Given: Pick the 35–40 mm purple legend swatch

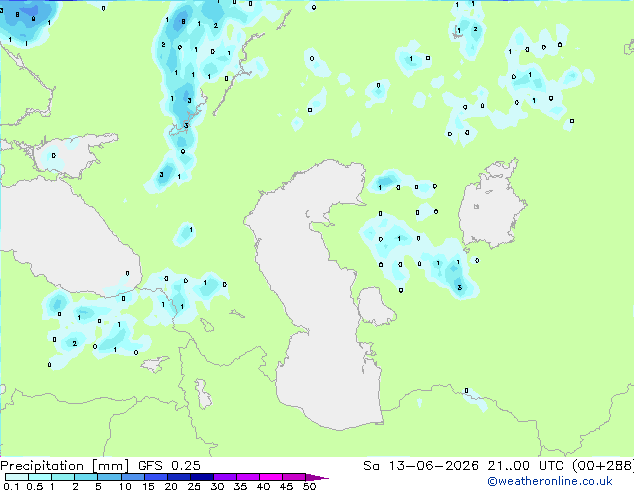Looking at the screenshot, I should 248,477.
